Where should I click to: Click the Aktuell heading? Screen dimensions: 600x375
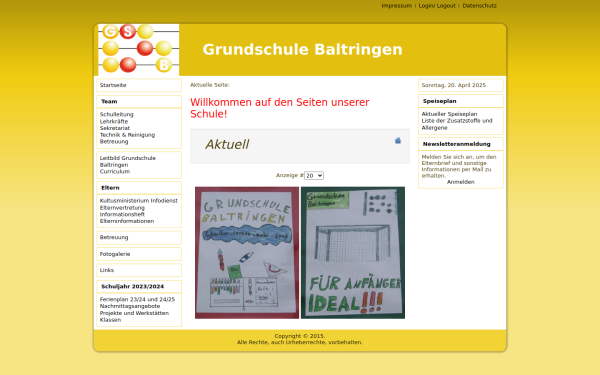[227, 144]
